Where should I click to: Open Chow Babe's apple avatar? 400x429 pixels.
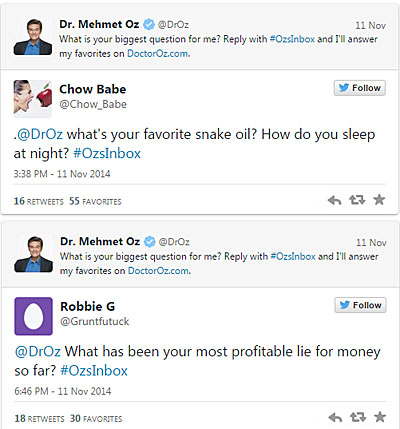(33, 99)
